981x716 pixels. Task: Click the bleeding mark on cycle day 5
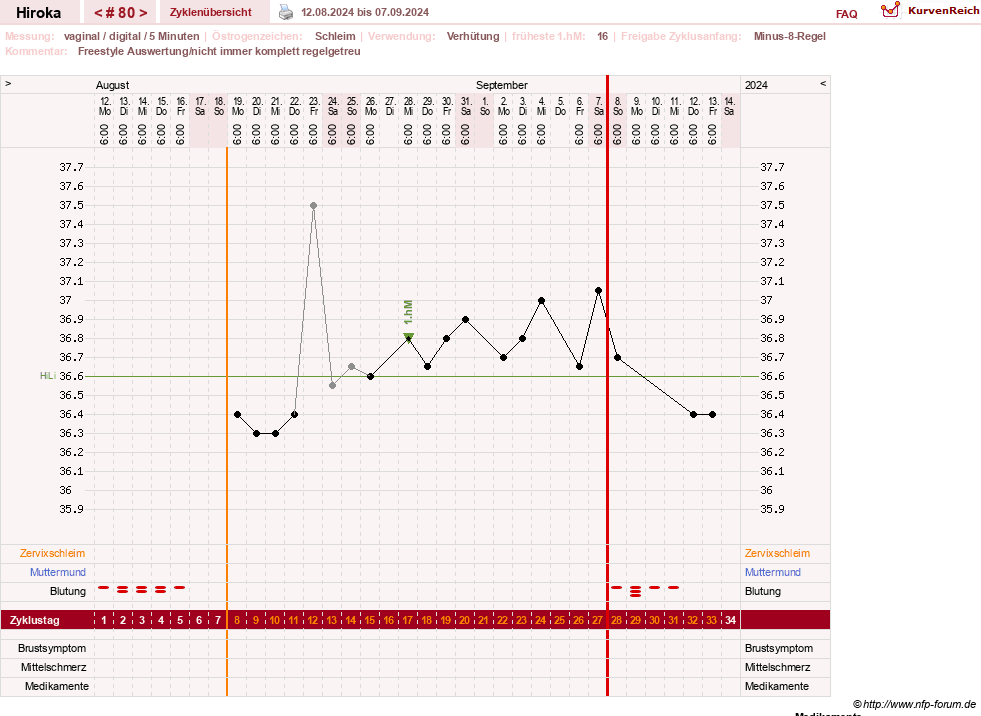click(x=180, y=588)
